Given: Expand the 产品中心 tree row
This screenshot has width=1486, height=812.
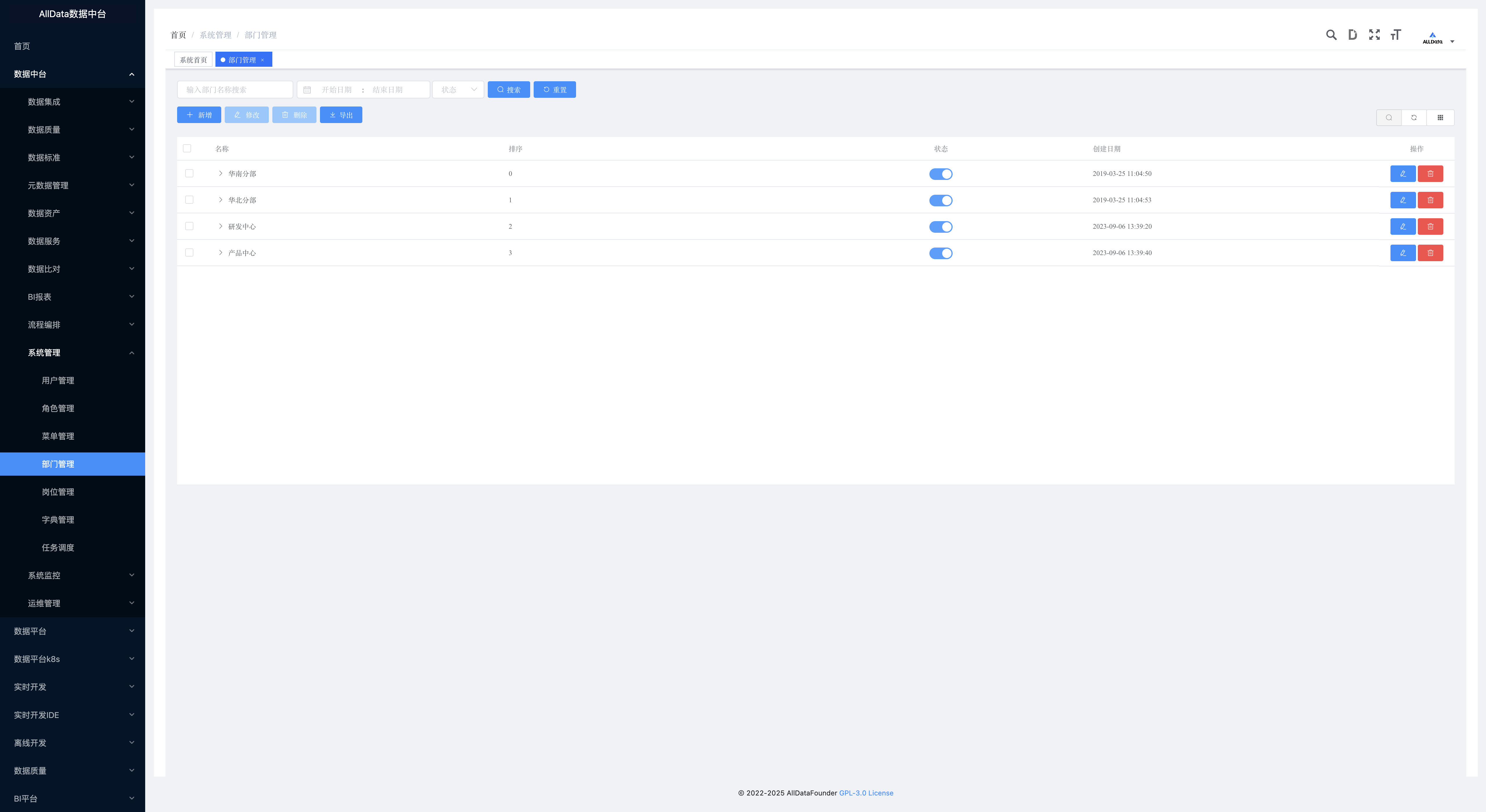Looking at the screenshot, I should click(220, 253).
